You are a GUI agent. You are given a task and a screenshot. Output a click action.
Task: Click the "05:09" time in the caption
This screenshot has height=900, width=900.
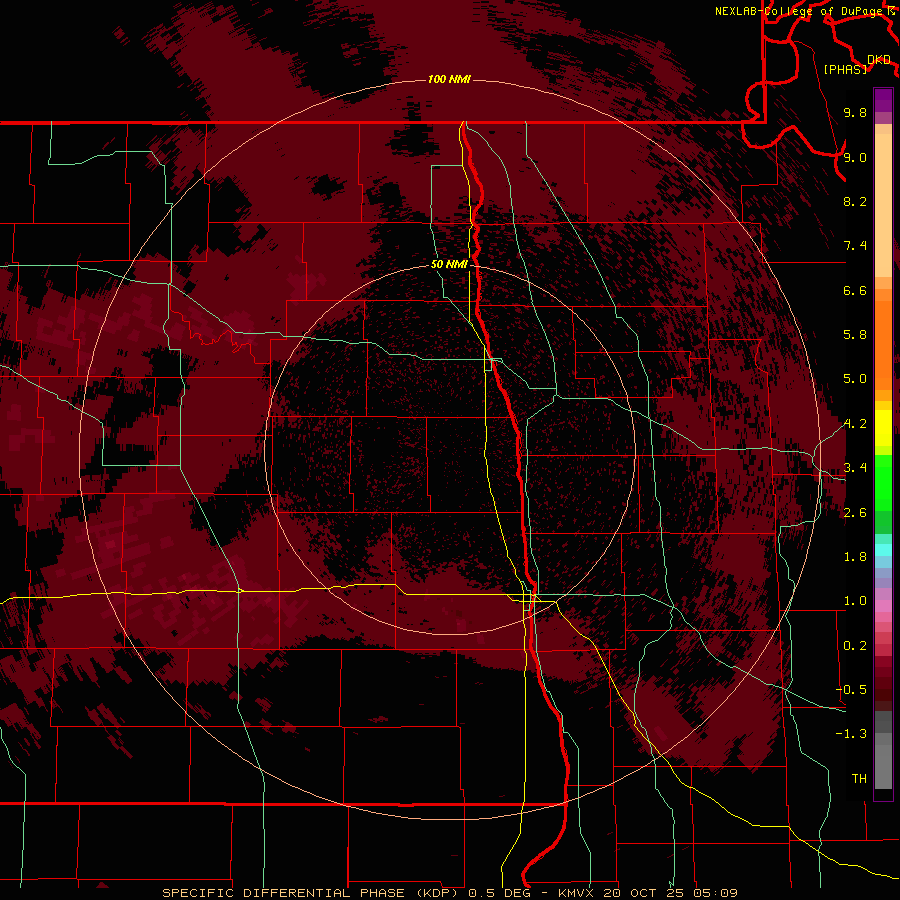click(x=717, y=893)
